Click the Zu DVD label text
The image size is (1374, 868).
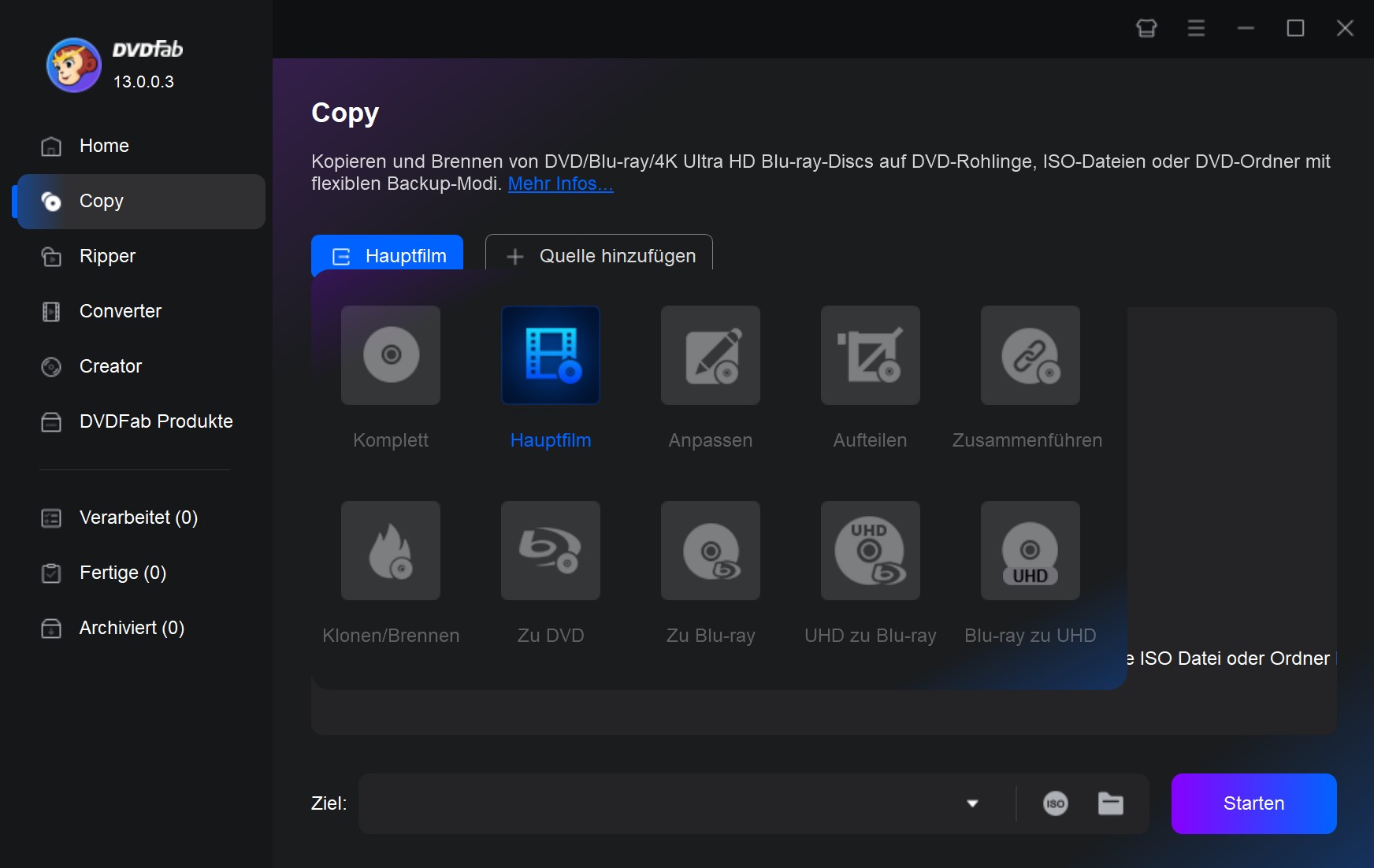551,636
